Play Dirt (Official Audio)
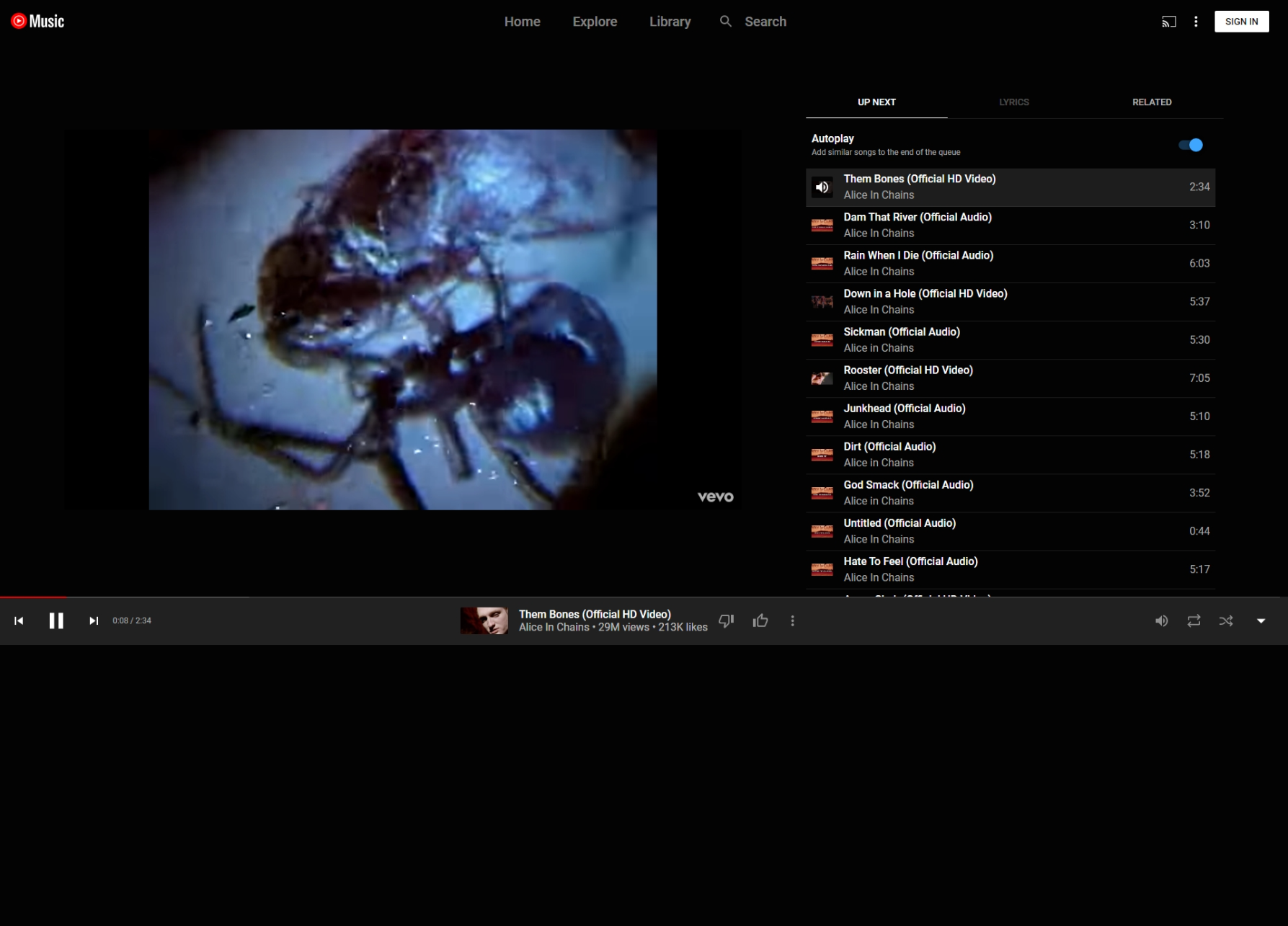The width and height of the screenshot is (1288, 926). click(1010, 455)
